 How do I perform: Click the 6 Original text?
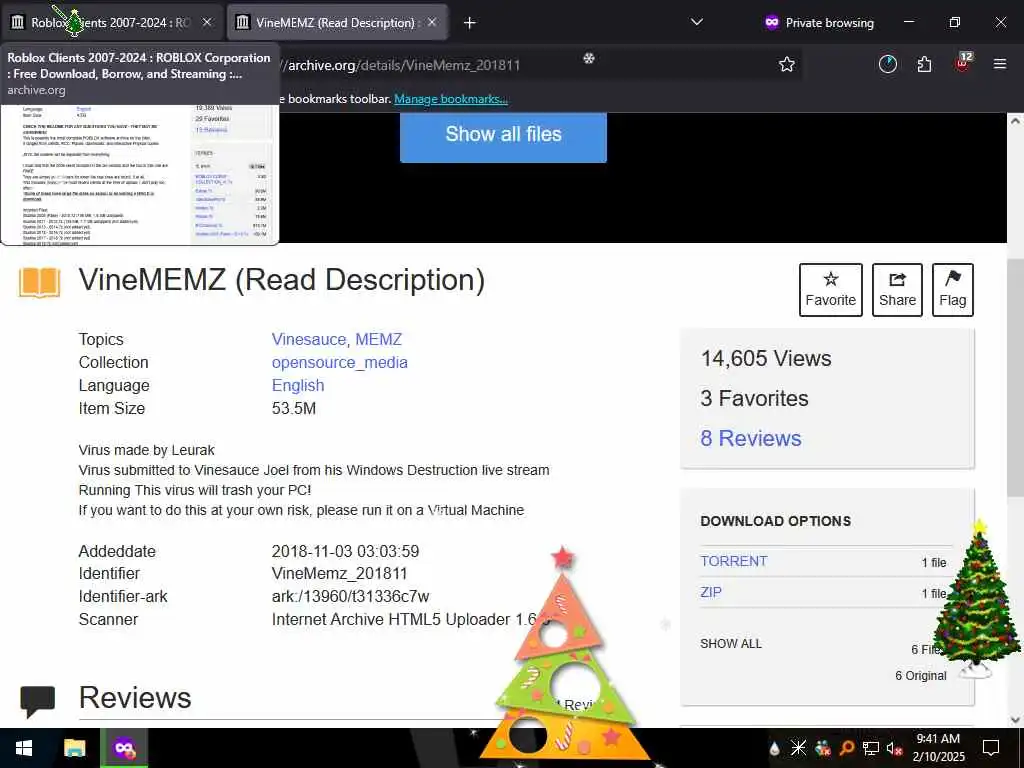(x=920, y=676)
